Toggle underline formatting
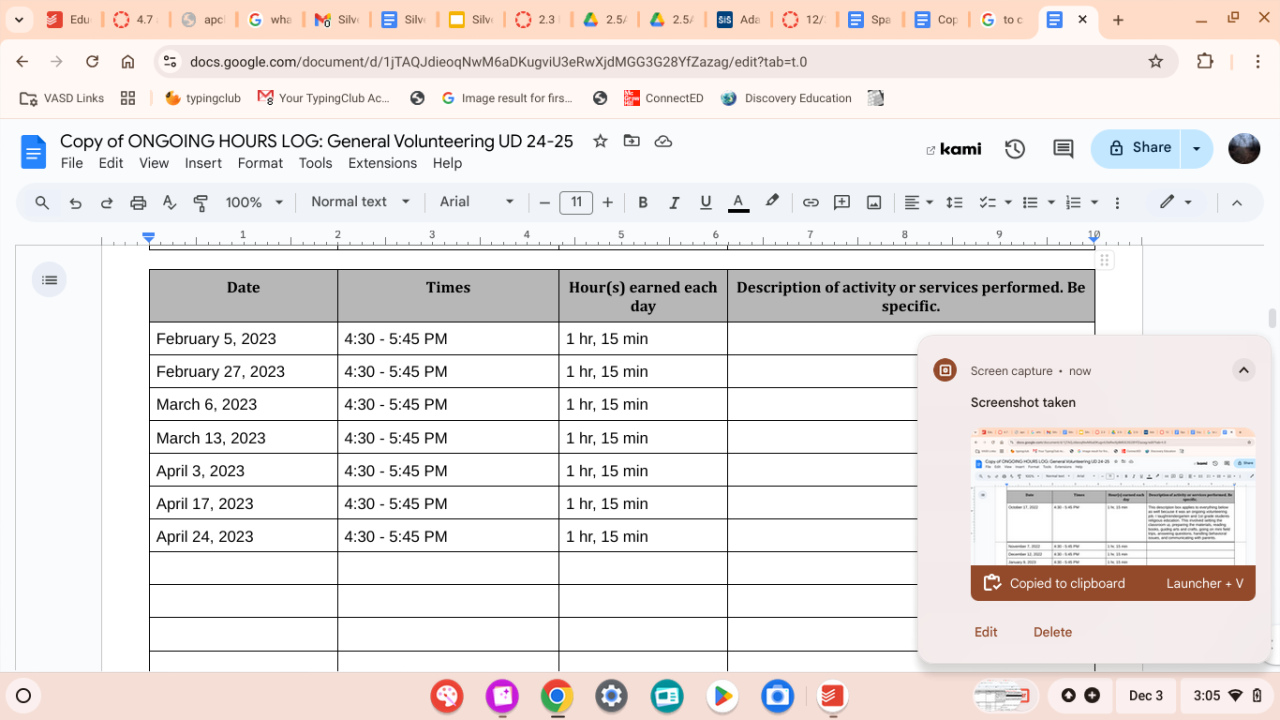1280x720 pixels. point(706,203)
